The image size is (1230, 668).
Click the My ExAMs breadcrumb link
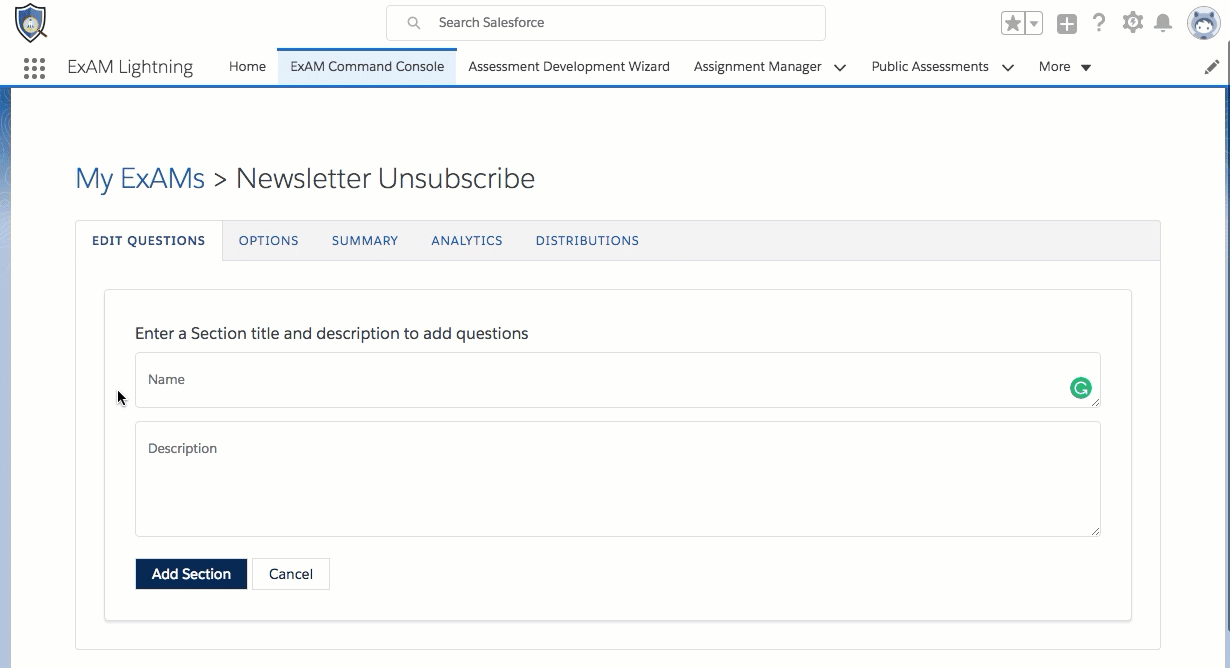click(140, 179)
